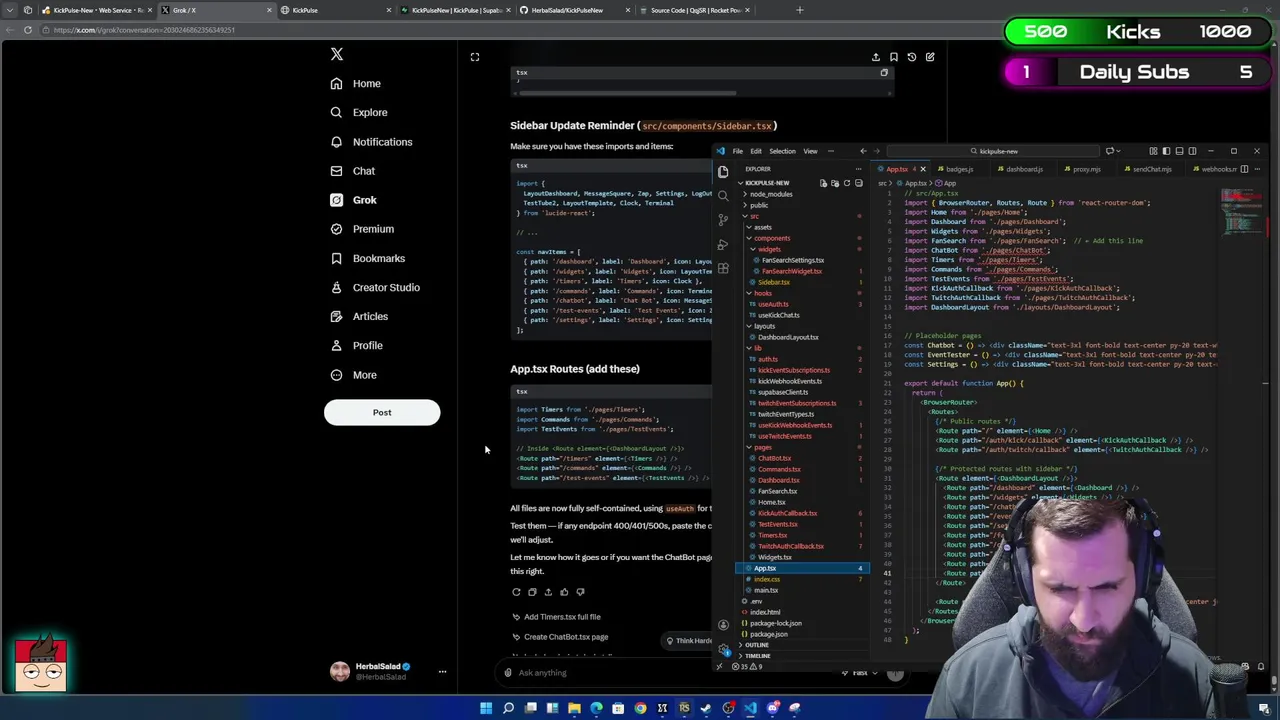Image resolution: width=1280 pixels, height=720 pixels.
Task: Collapse all folders in the Explorer
Action: coord(858,183)
